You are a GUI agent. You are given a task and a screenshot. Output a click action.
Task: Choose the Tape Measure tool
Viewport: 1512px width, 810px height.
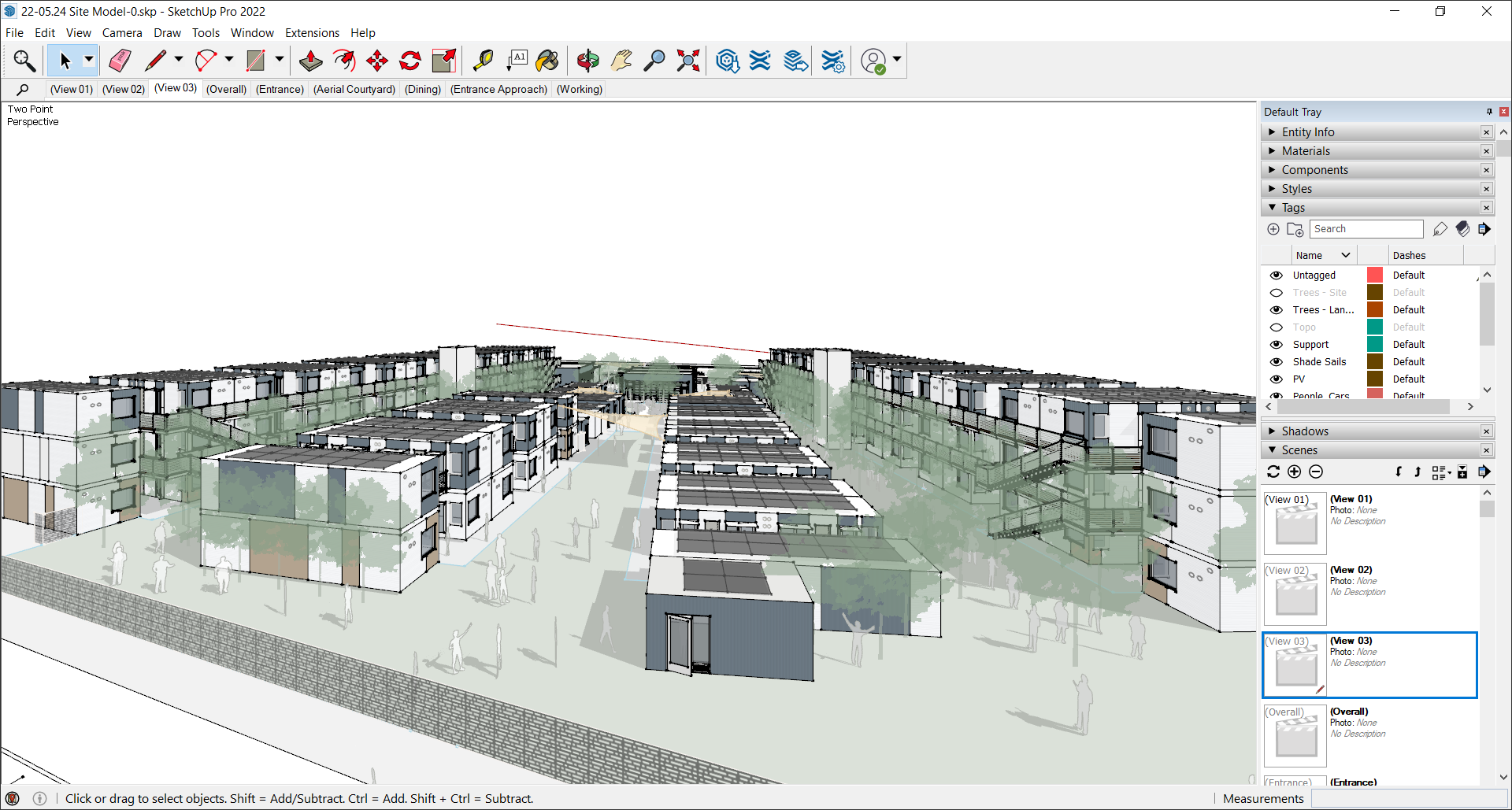(482, 61)
